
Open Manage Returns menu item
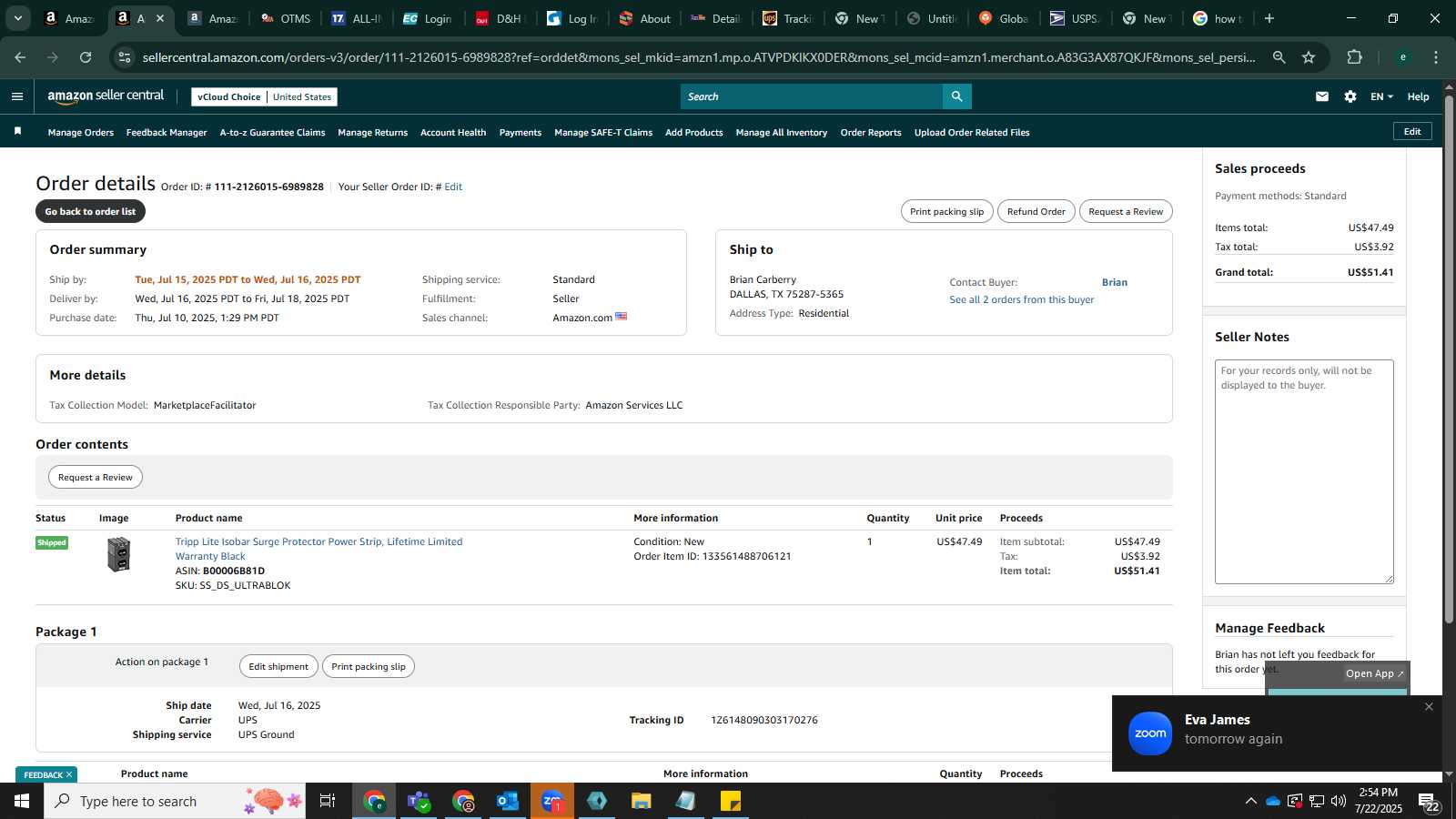coord(372,133)
